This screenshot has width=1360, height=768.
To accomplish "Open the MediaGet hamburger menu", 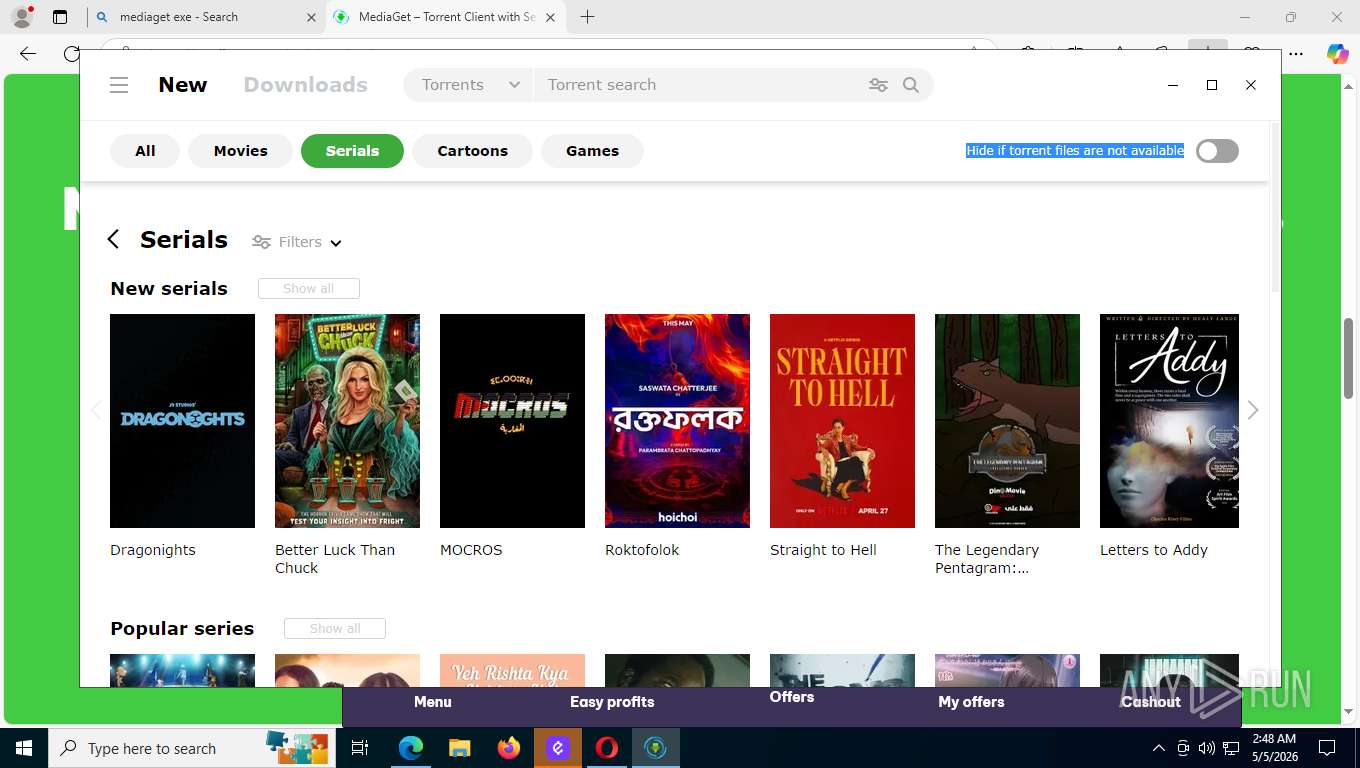I will pos(119,85).
